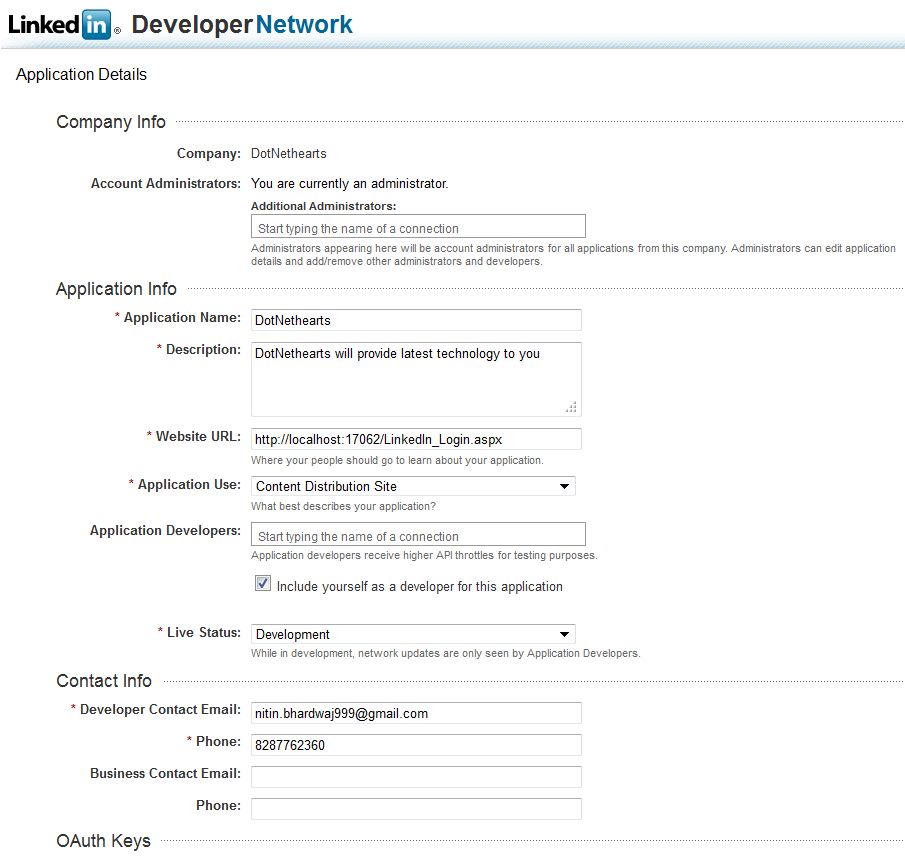Click the empty Business Contact Email field

click(416, 776)
